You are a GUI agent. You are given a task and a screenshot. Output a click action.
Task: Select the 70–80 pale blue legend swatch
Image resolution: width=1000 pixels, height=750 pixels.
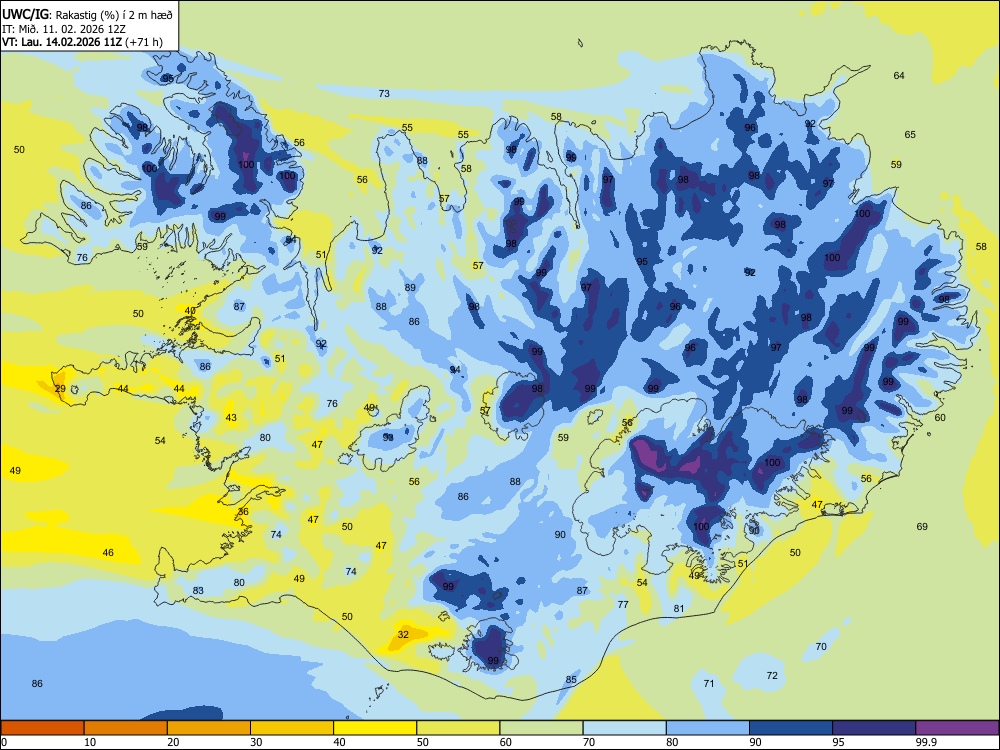(624, 728)
